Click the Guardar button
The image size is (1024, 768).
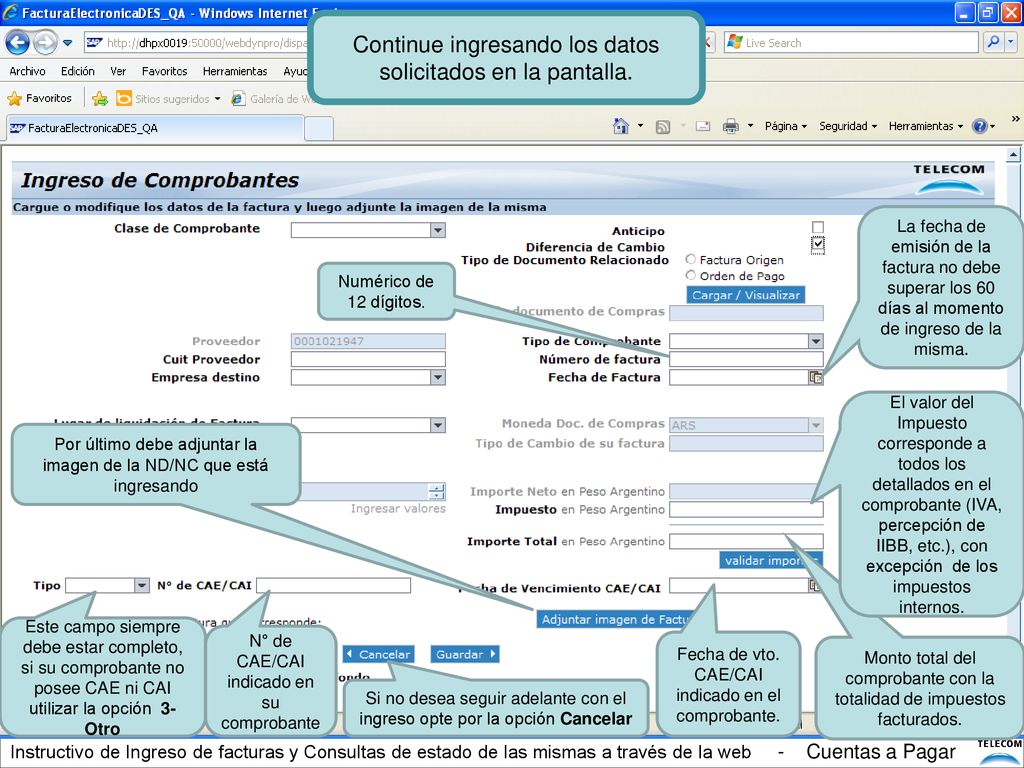(x=464, y=654)
